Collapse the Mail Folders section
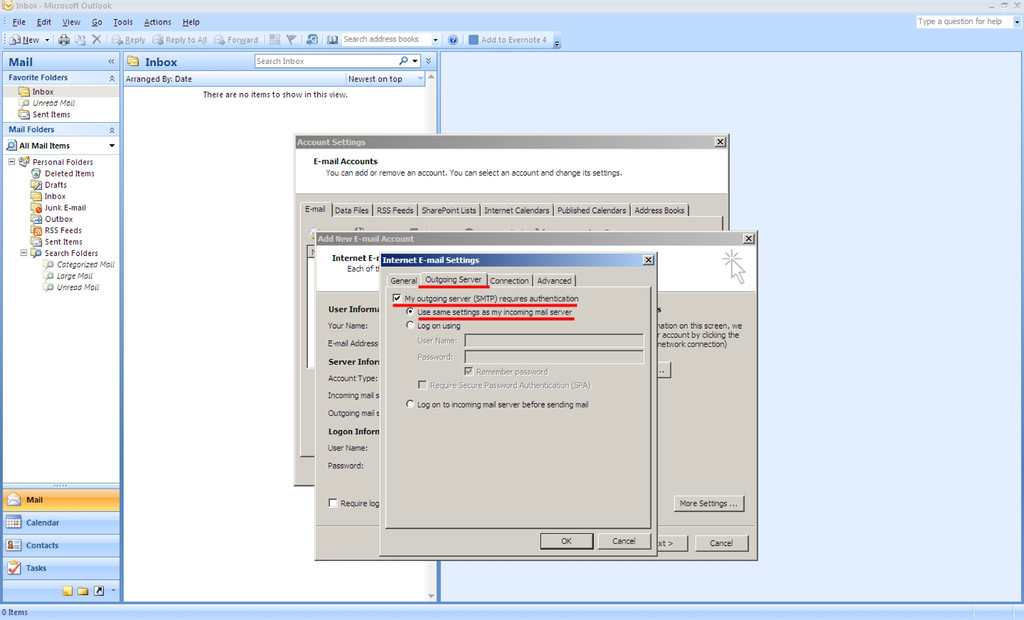The width and height of the screenshot is (1024, 620). pyautogui.click(x=112, y=130)
